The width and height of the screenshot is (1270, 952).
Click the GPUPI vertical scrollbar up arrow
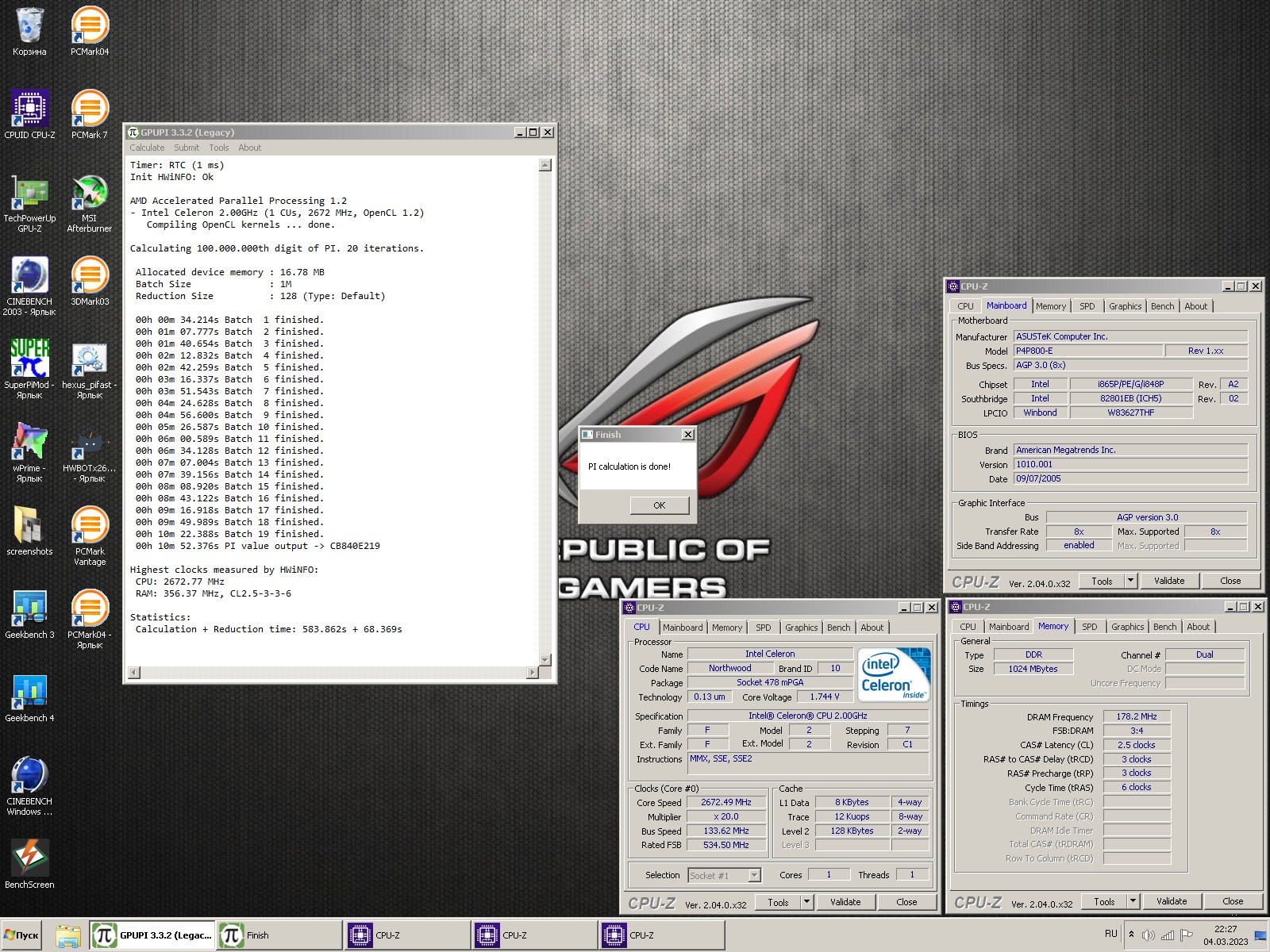[545, 165]
